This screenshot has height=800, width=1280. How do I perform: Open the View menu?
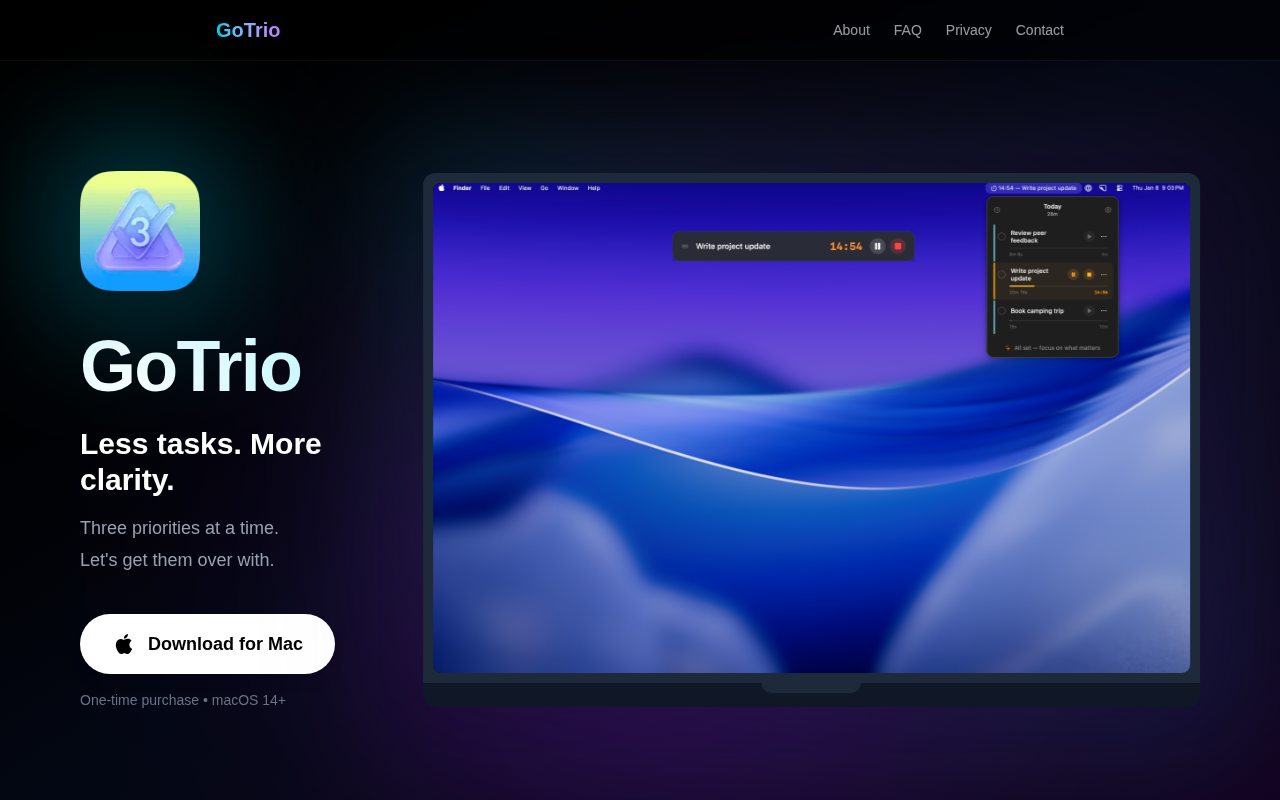click(x=525, y=188)
